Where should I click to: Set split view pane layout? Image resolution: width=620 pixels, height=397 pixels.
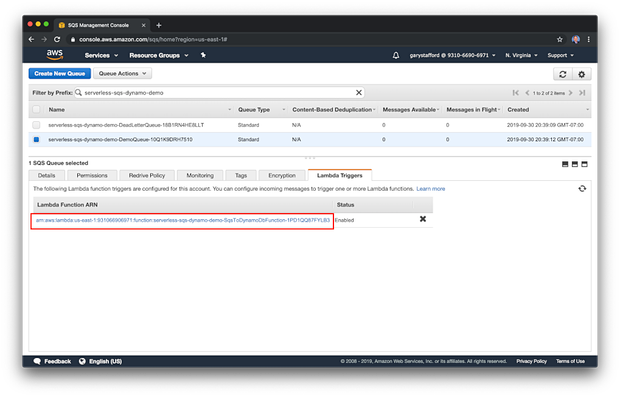coord(575,164)
